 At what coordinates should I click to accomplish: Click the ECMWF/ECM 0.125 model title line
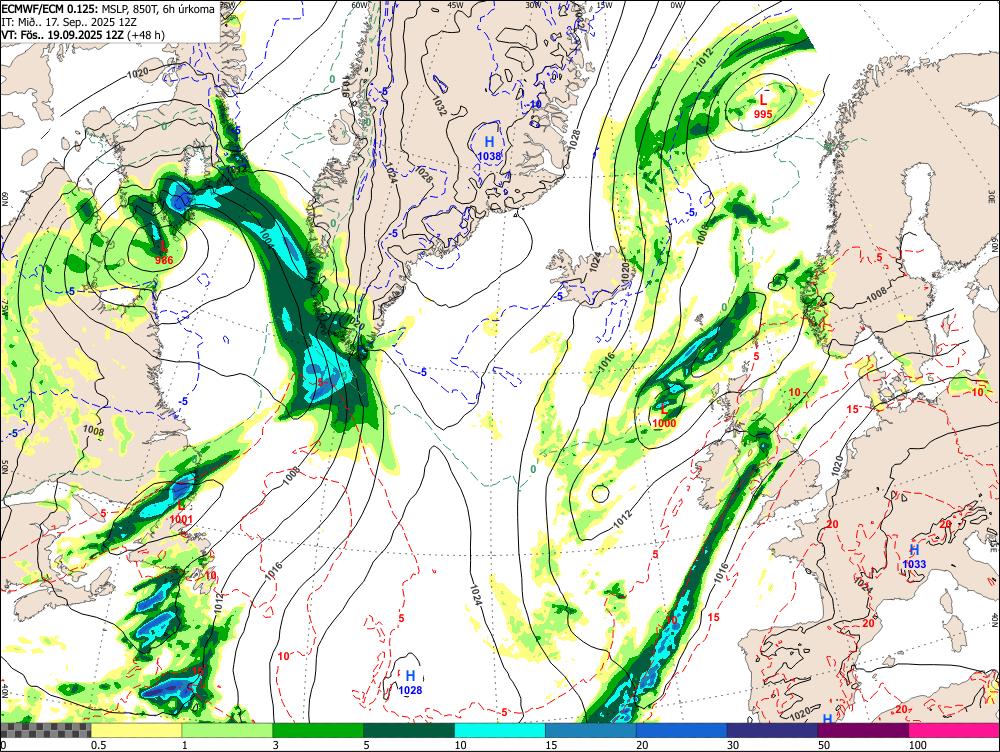point(108,9)
